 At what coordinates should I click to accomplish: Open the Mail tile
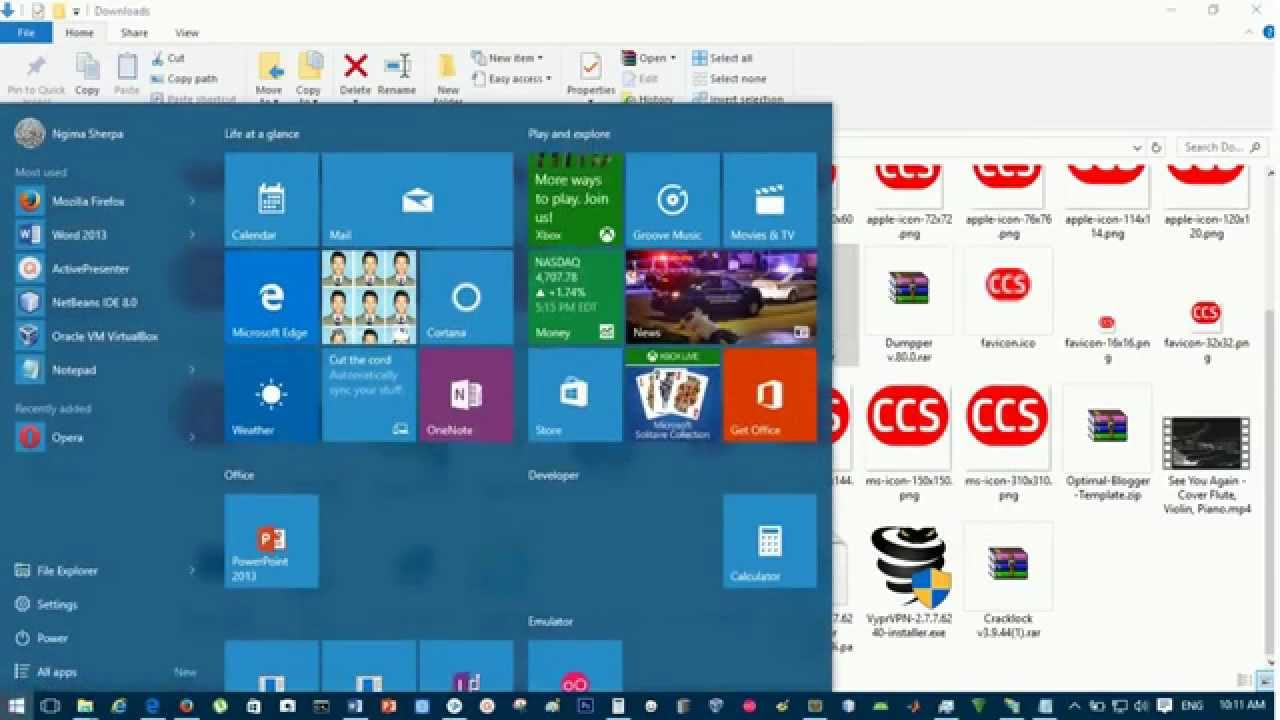click(418, 199)
